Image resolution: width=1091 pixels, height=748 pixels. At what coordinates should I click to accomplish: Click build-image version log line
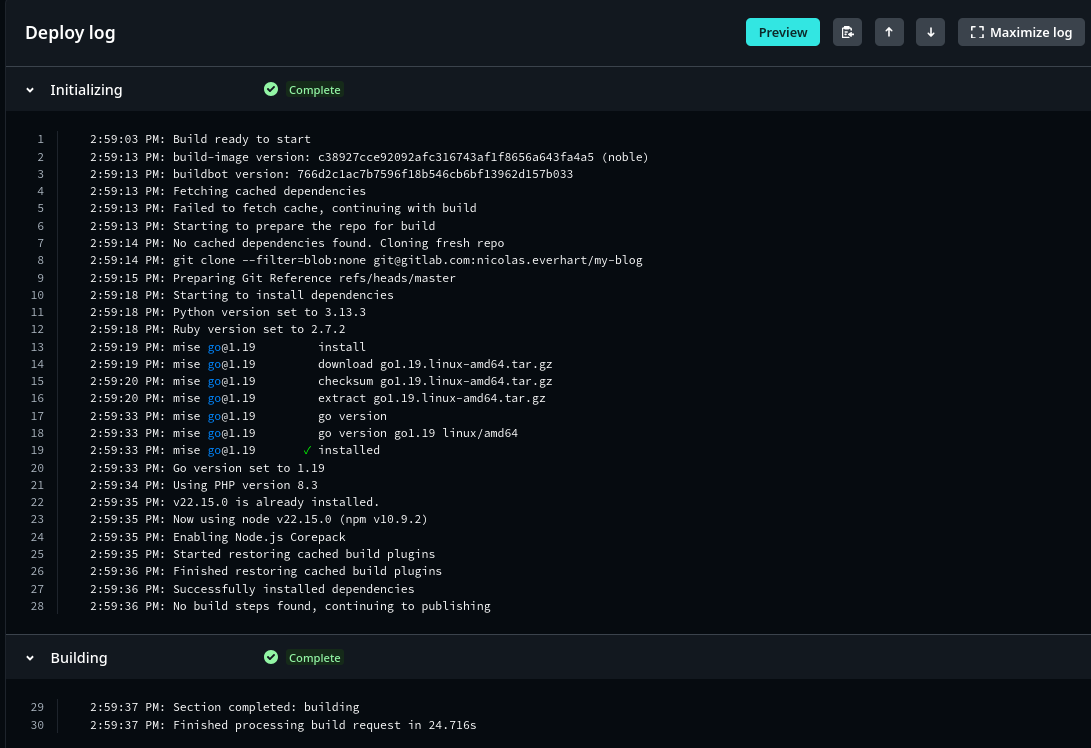click(369, 157)
